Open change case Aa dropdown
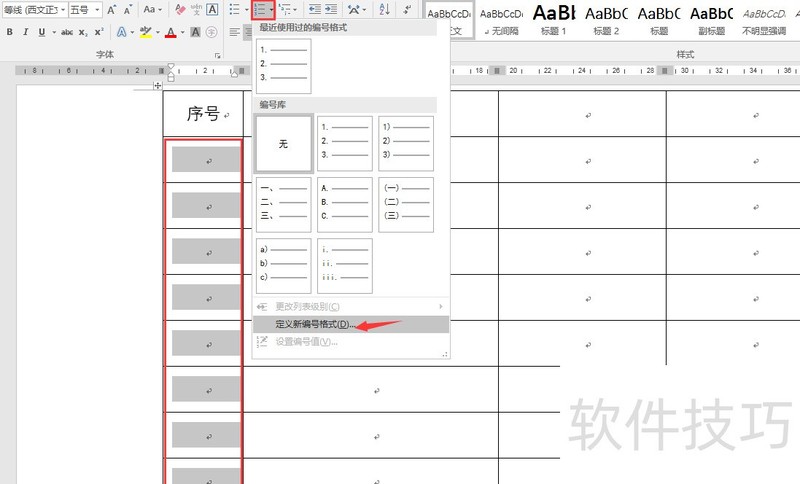Image resolution: width=800 pixels, height=484 pixels. [153, 9]
